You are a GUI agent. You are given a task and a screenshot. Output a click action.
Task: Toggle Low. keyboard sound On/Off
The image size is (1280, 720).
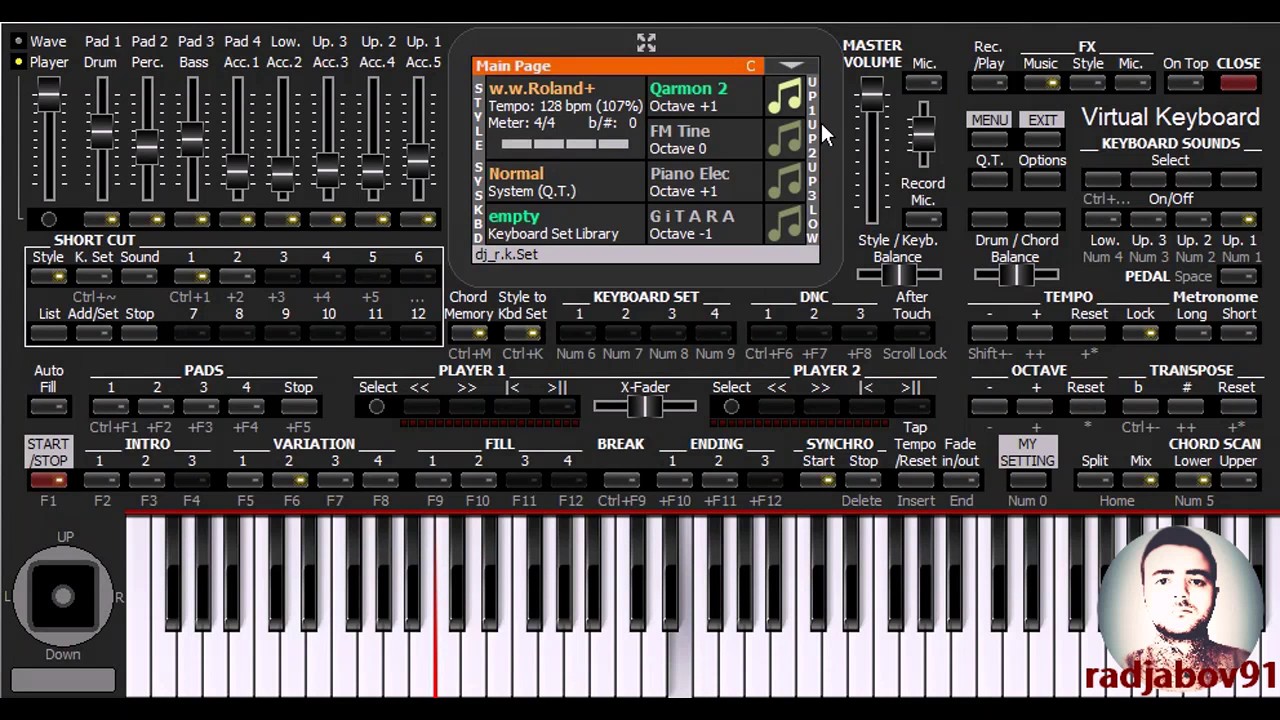click(x=1103, y=220)
